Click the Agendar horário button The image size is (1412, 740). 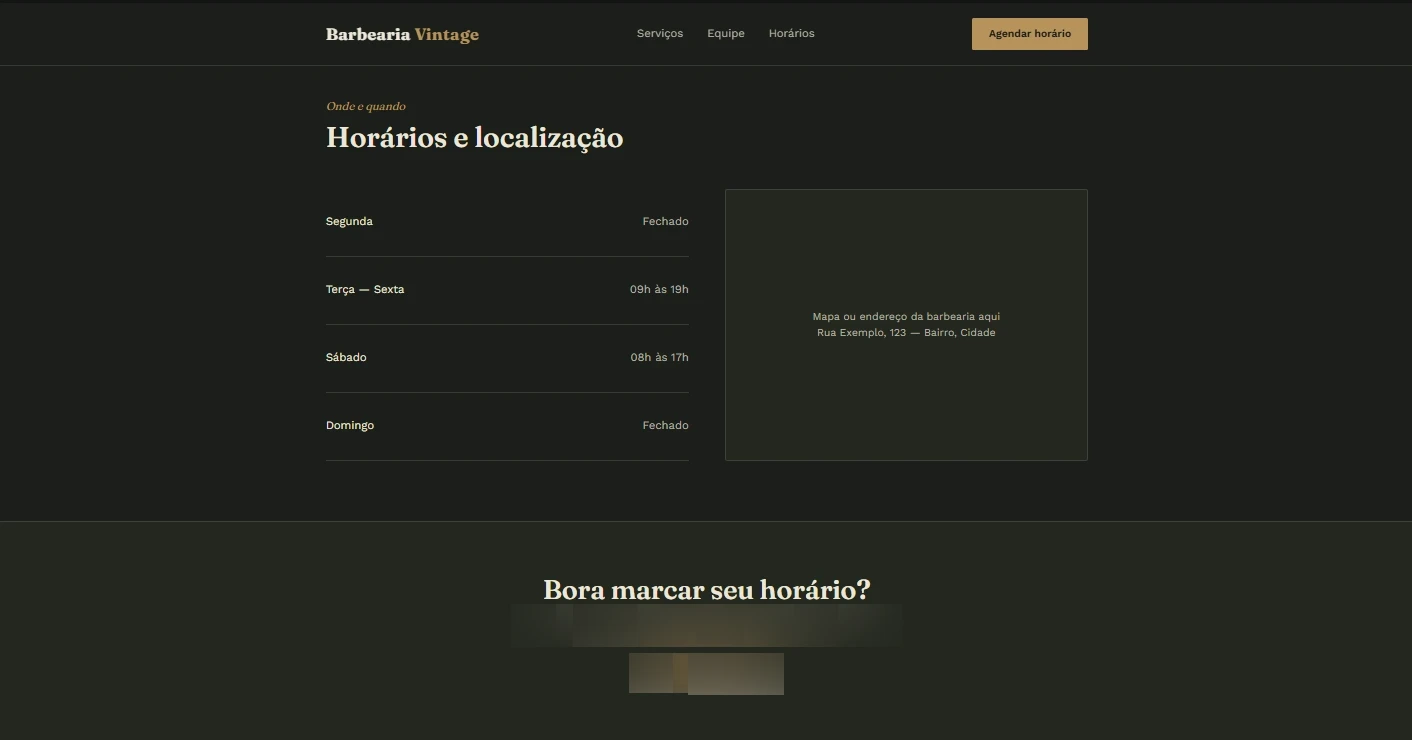click(1030, 34)
